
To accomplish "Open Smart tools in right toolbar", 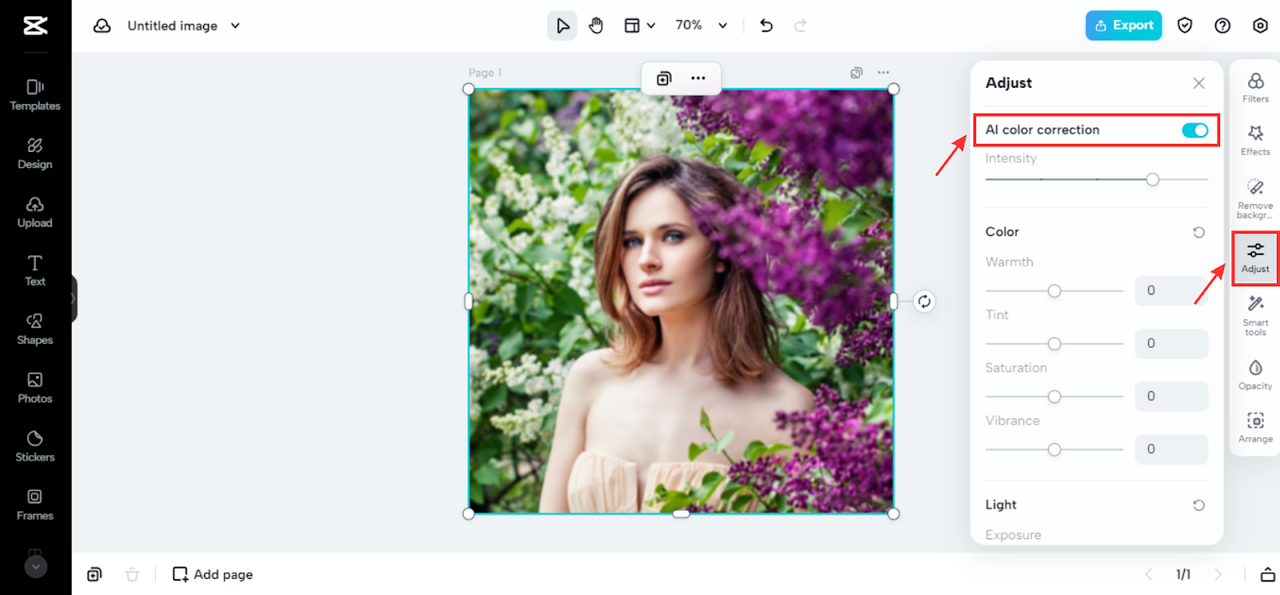I will 1255,315.
